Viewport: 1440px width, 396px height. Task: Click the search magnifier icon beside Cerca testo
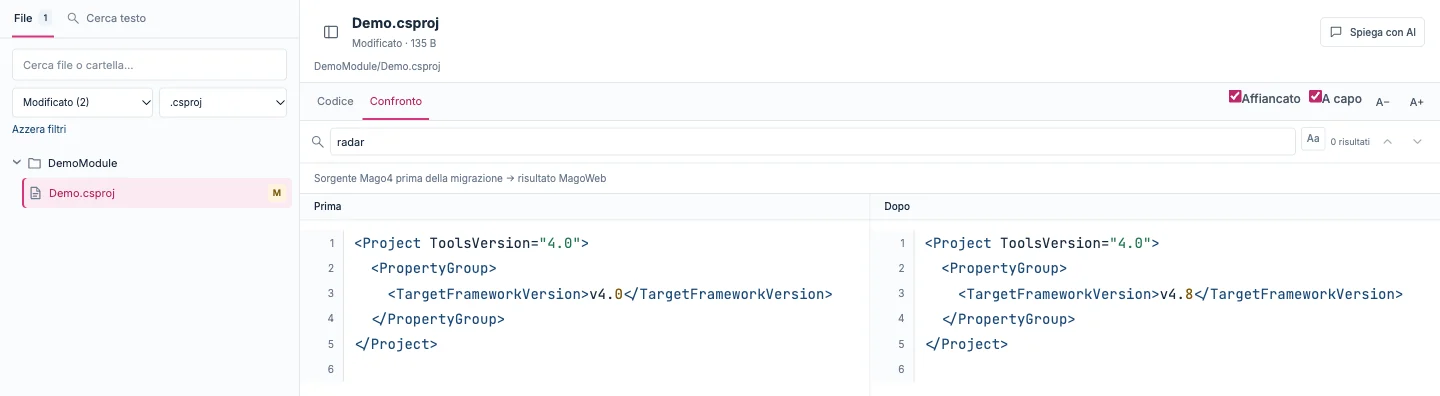(73, 18)
